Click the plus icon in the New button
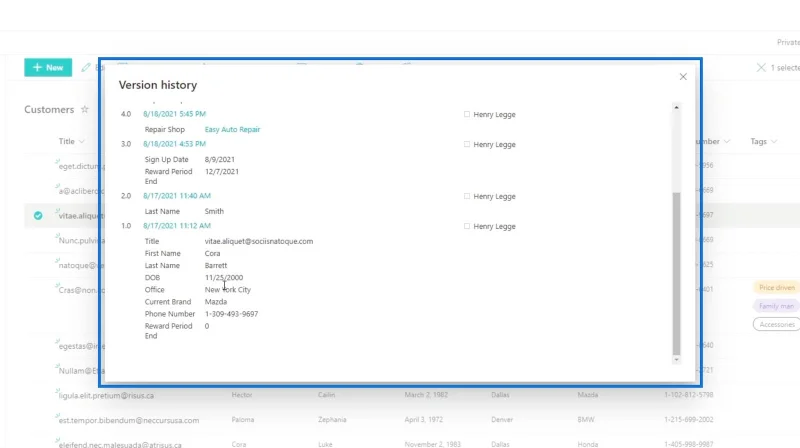 (37, 67)
